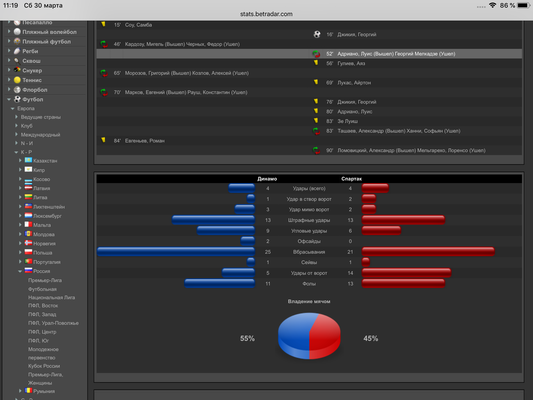533x400 pixels.
Task: Collapse the Европа category arrow
Action: [x=13, y=109]
